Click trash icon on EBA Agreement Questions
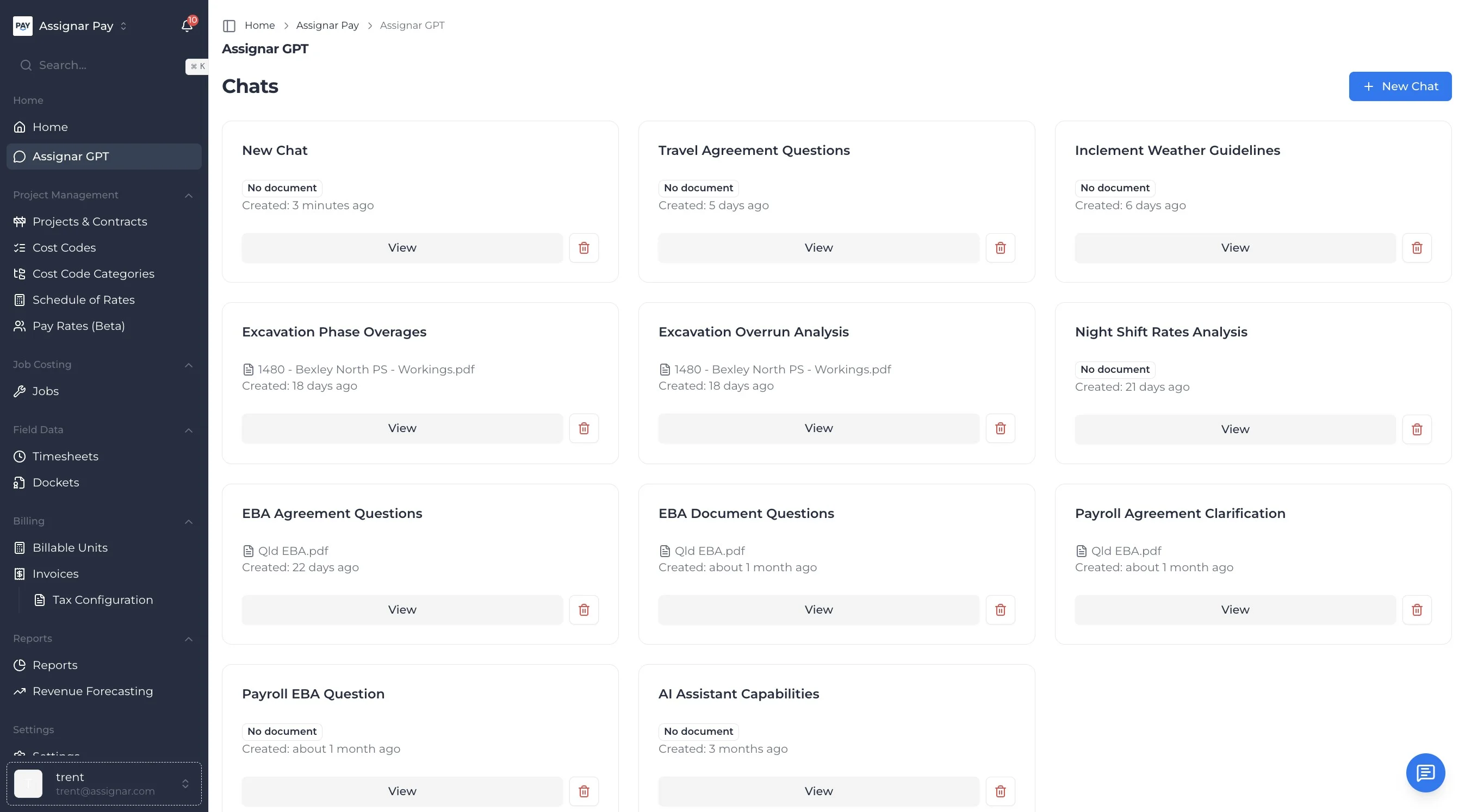This screenshot has height=812, width=1465. click(583, 610)
